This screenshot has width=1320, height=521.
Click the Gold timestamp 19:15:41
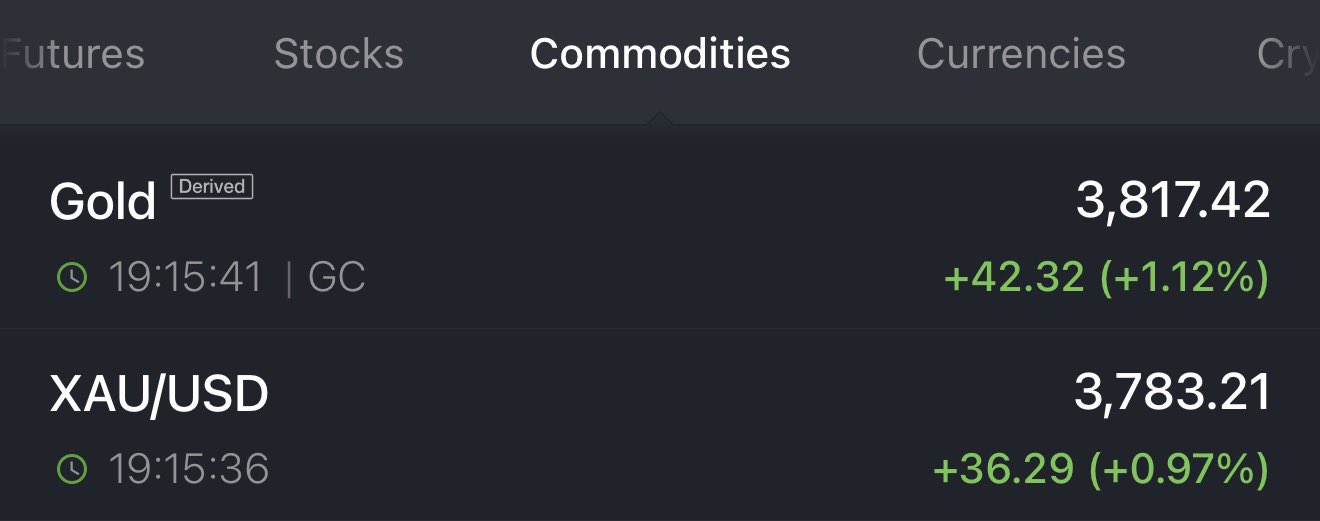click(185, 277)
